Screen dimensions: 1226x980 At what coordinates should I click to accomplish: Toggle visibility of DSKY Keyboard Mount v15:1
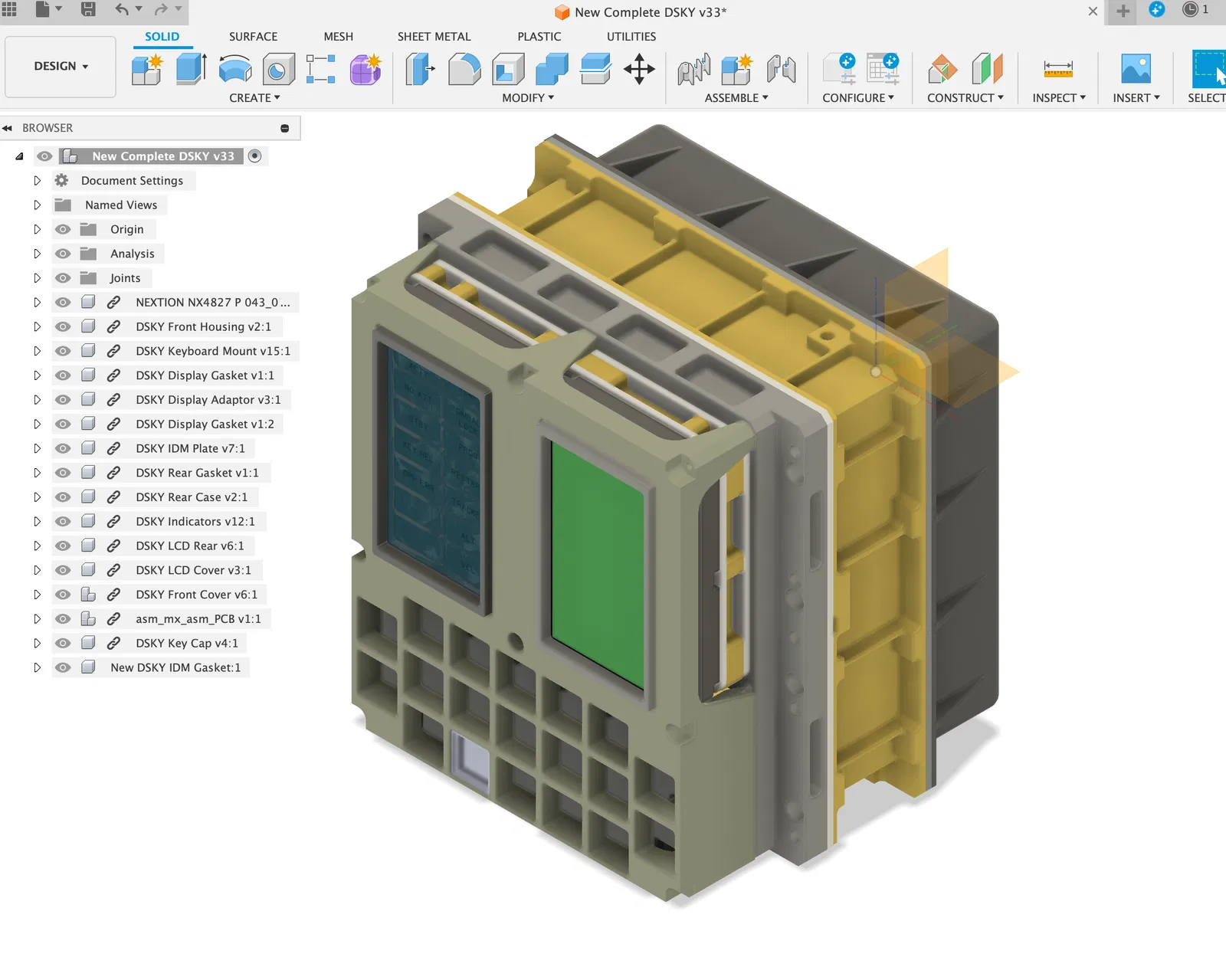click(x=63, y=351)
